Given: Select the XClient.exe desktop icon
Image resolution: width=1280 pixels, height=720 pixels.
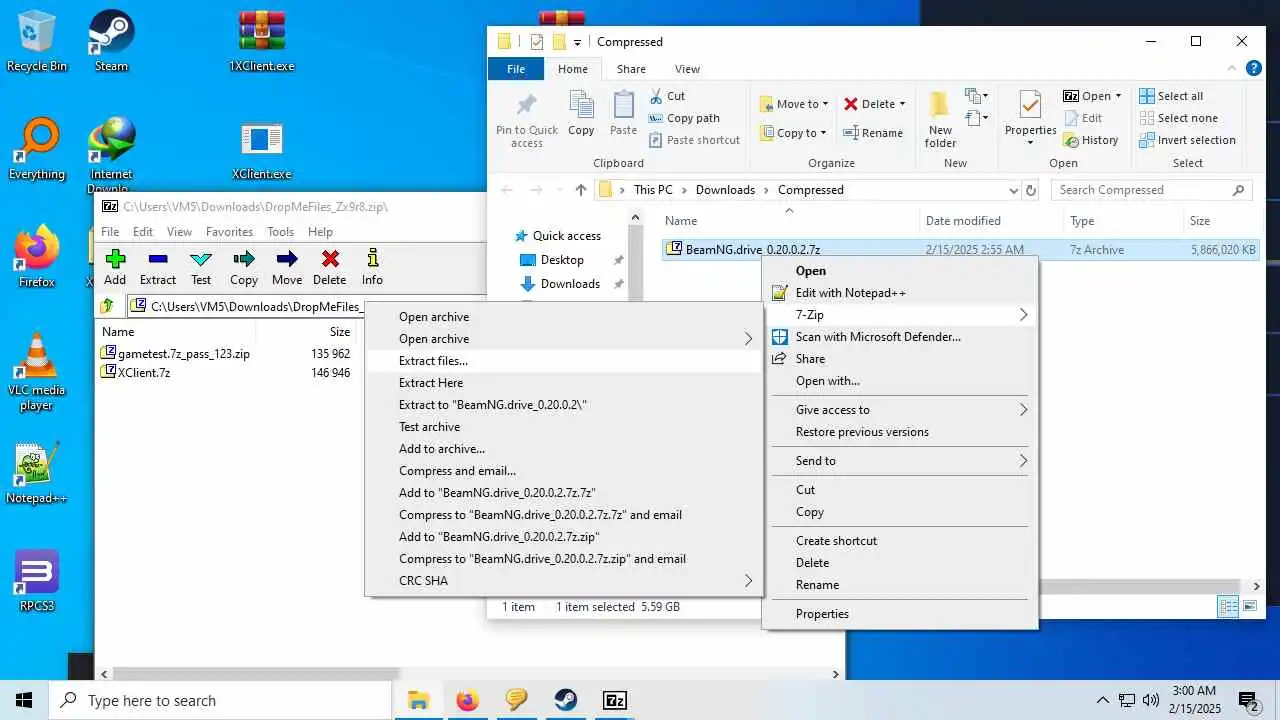Looking at the screenshot, I should tap(262, 150).
